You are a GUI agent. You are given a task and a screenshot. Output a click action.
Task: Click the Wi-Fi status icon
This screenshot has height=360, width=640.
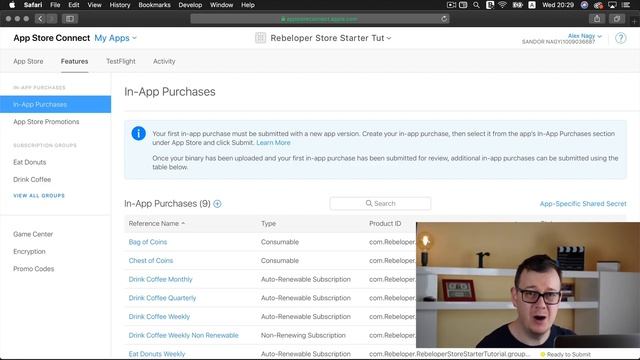pyautogui.click(x=502, y=5)
